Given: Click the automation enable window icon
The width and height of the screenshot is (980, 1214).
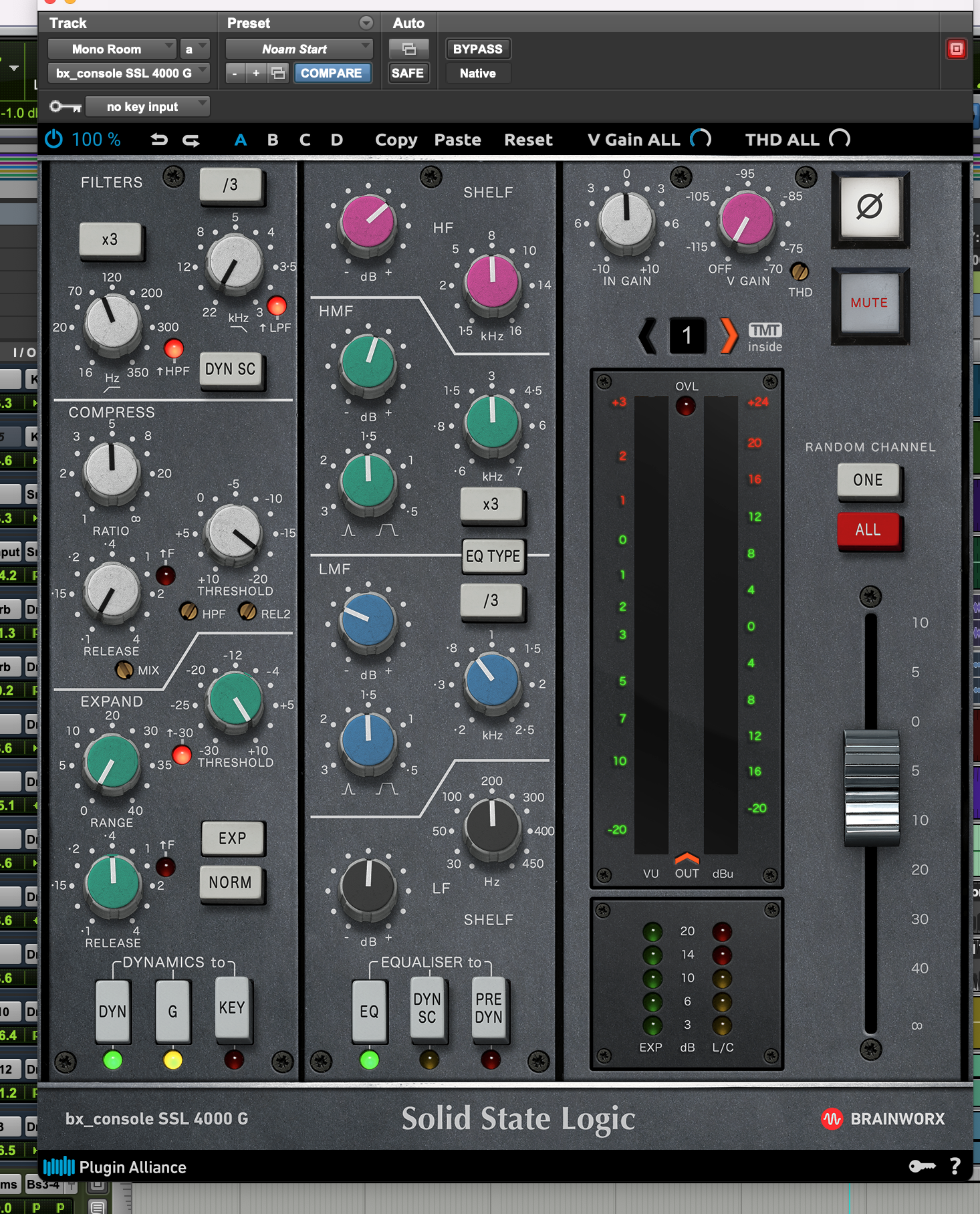Looking at the screenshot, I should point(409,49).
